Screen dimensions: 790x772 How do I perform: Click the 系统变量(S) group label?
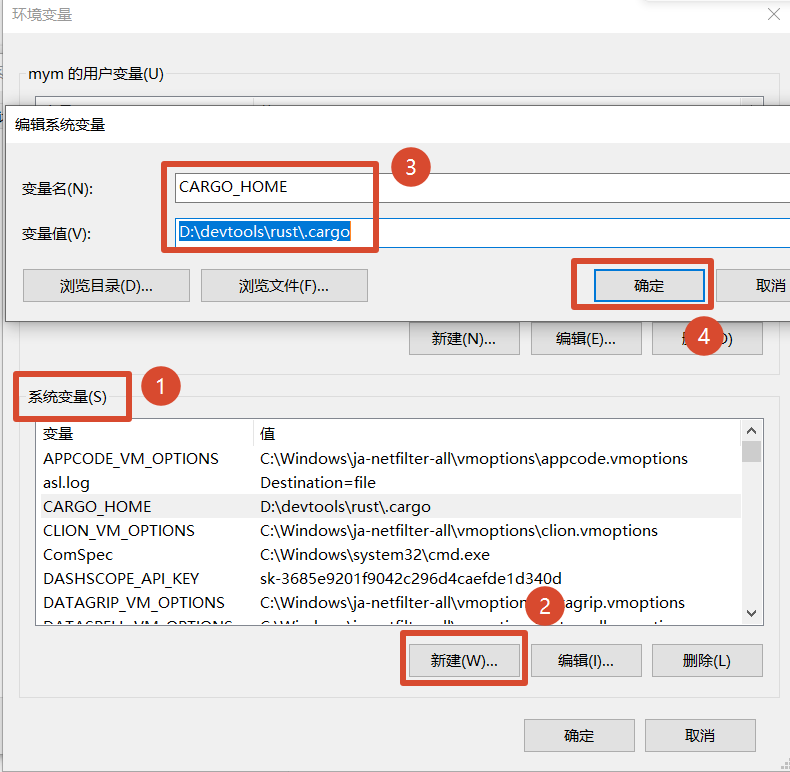(67, 397)
